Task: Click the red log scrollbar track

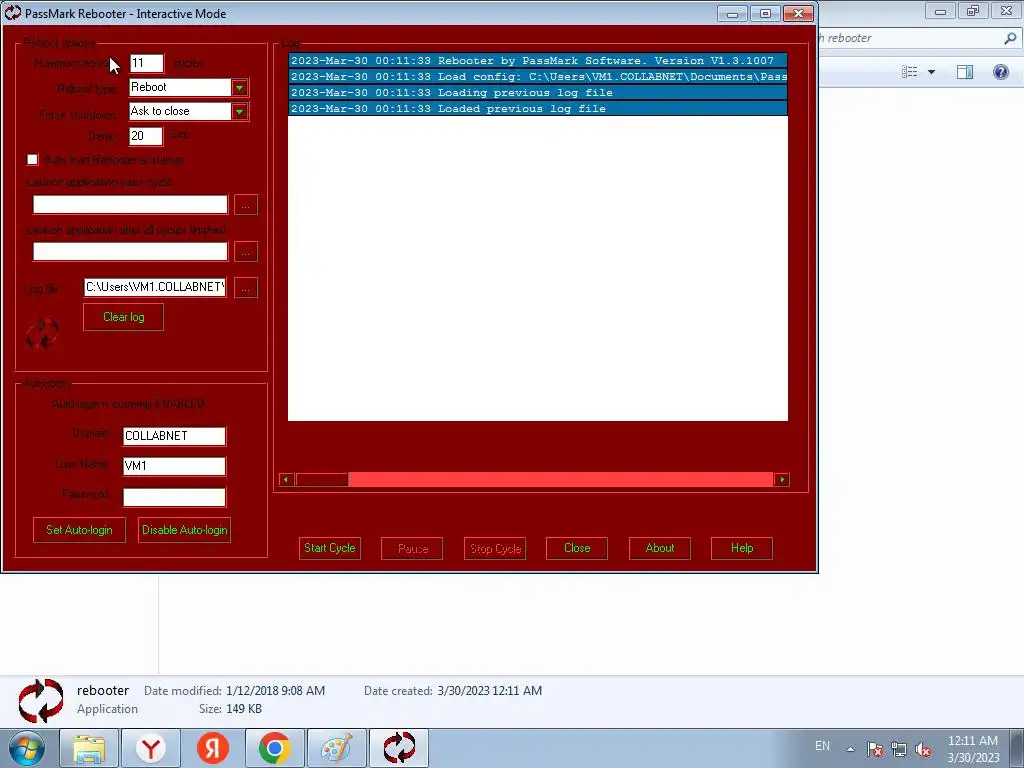Action: click(x=561, y=480)
